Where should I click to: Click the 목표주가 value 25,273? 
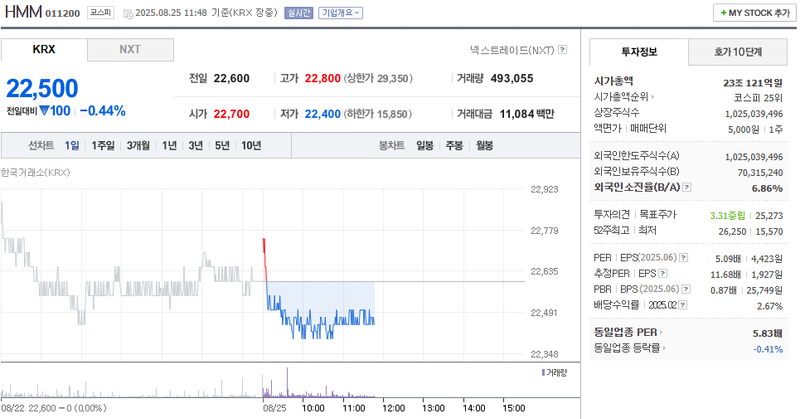coord(769,215)
